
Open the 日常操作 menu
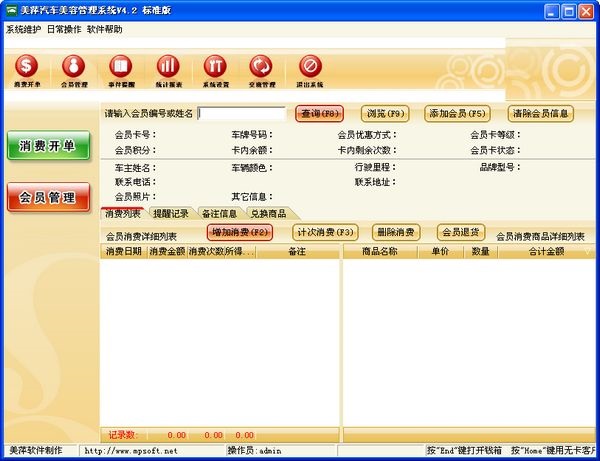tap(64, 29)
